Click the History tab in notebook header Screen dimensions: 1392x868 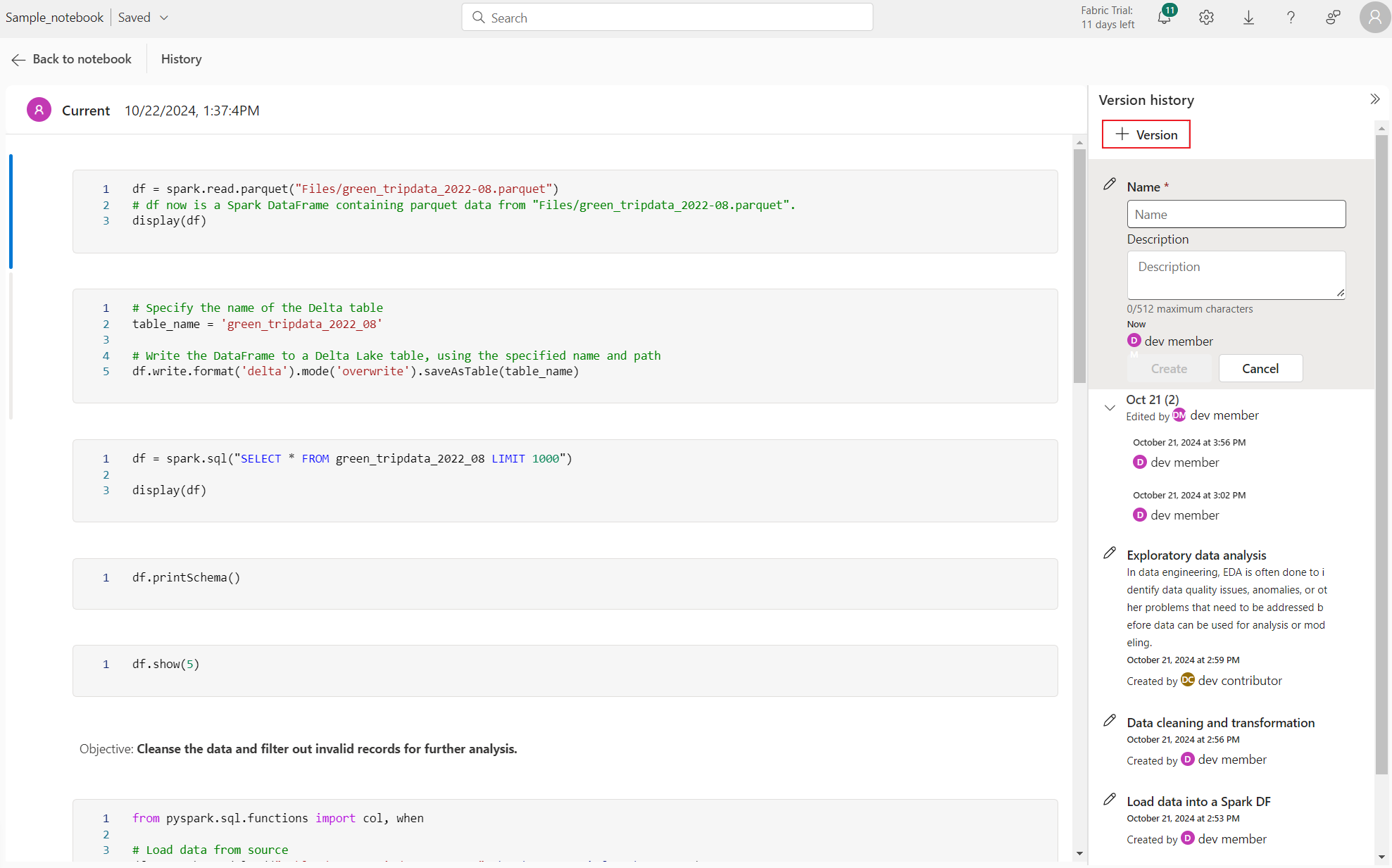(x=181, y=59)
